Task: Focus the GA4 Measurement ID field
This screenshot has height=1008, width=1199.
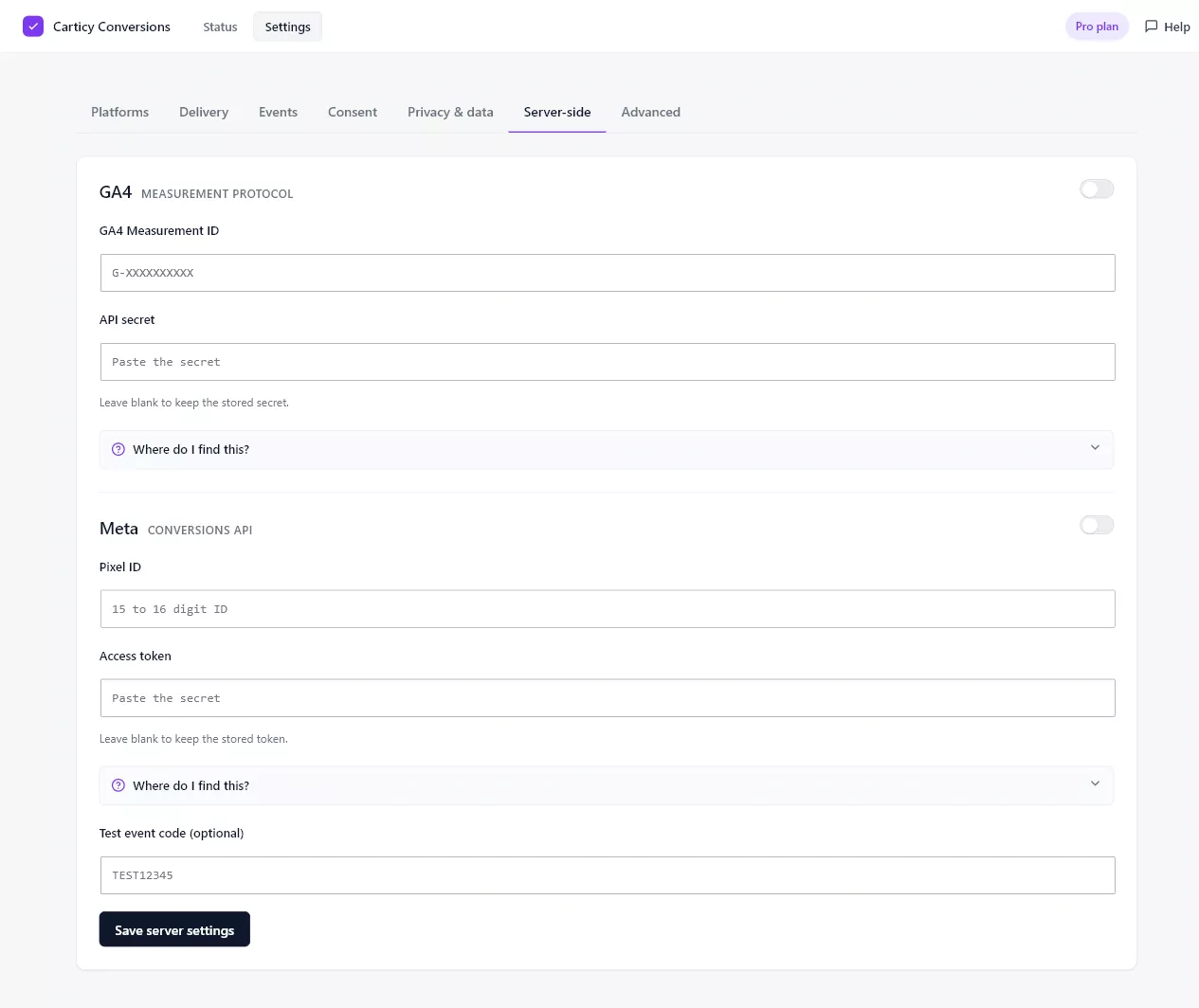Action: point(608,273)
